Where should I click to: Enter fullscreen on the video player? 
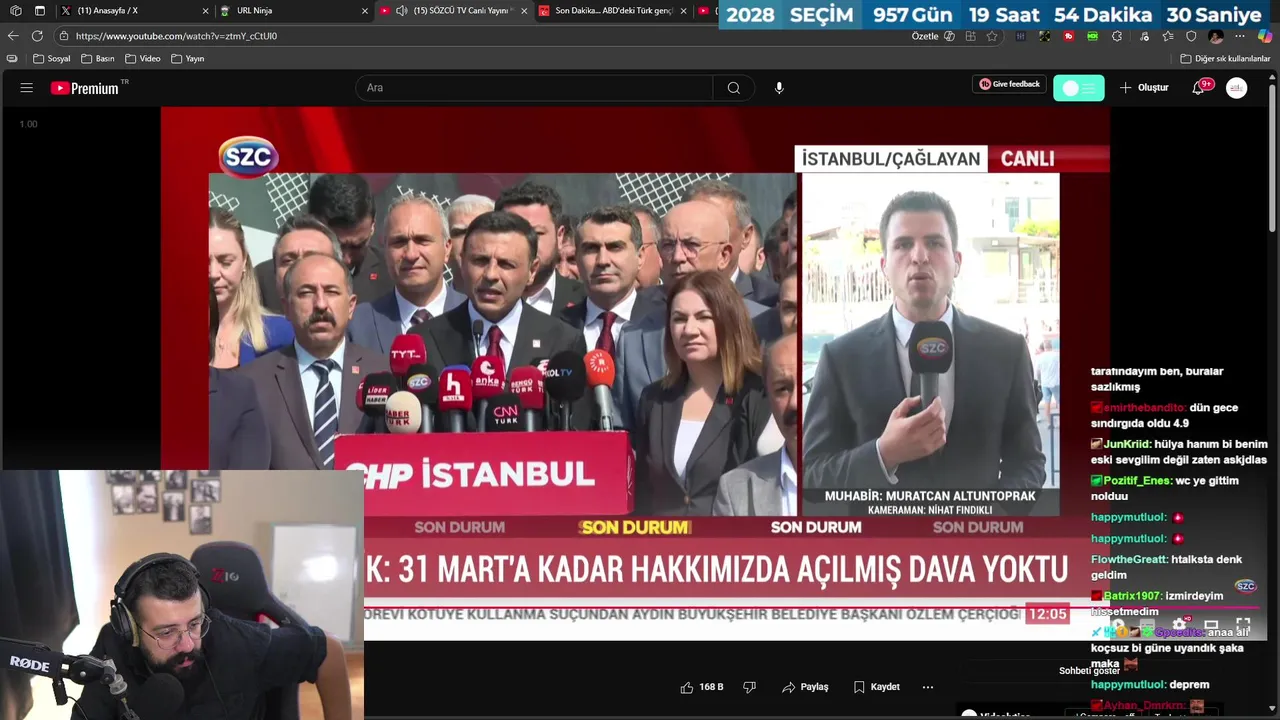pos(1243,625)
